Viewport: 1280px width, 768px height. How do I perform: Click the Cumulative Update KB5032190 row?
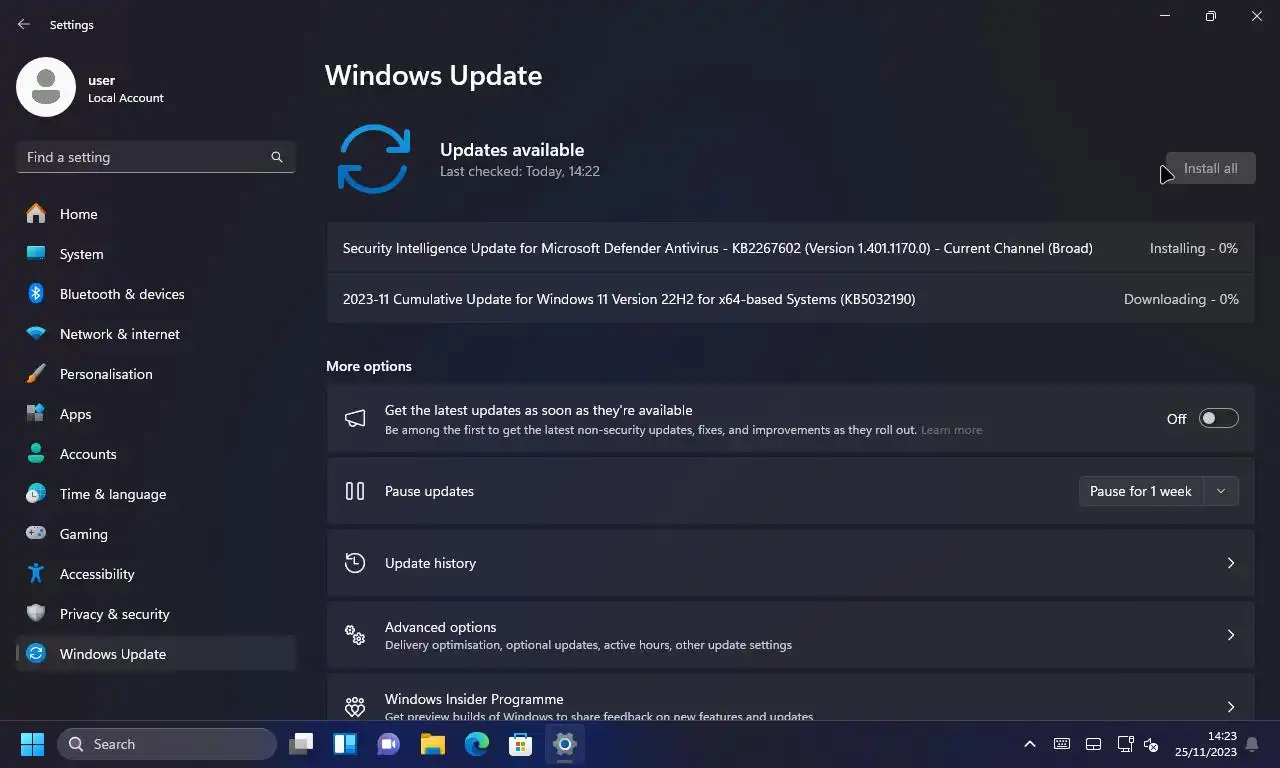[x=790, y=299]
